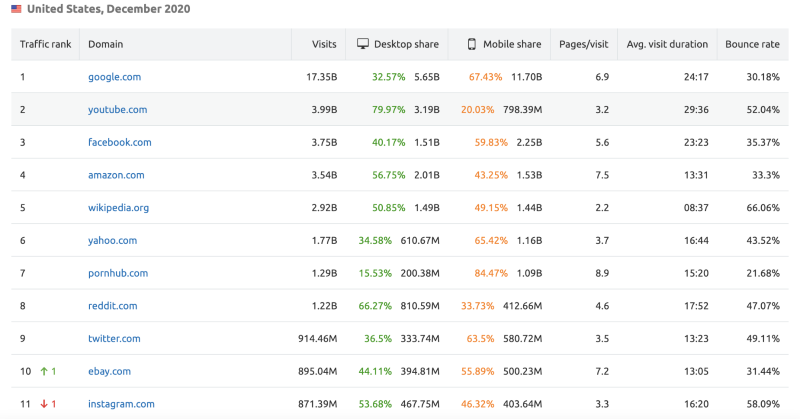Click the 30.18% bounce rate for google.com
This screenshot has width=800, height=419.
pyautogui.click(x=763, y=77)
